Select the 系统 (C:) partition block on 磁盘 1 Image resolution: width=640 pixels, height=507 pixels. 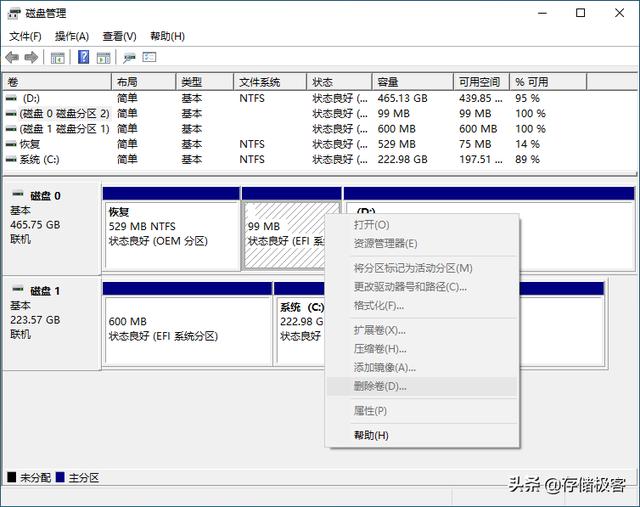pos(300,323)
